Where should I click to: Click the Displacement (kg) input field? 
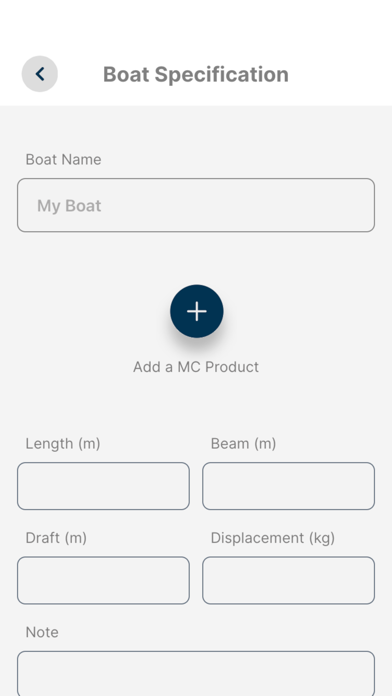[289, 581]
